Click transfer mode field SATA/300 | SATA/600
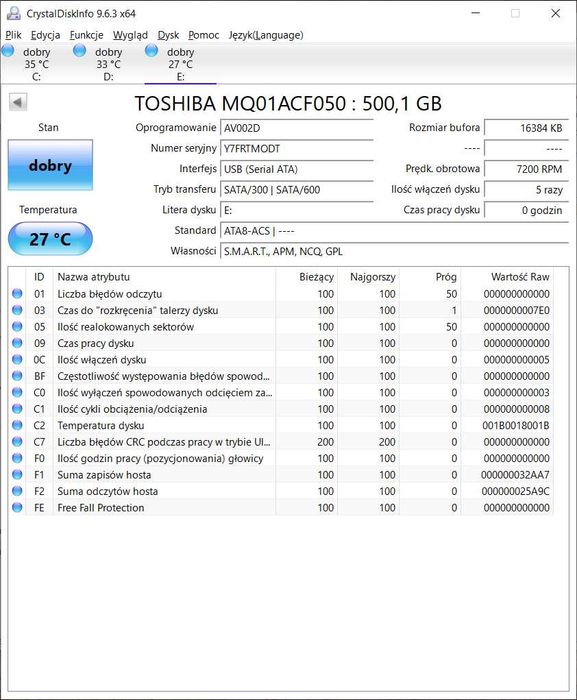The height and width of the screenshot is (700, 577). point(297,190)
